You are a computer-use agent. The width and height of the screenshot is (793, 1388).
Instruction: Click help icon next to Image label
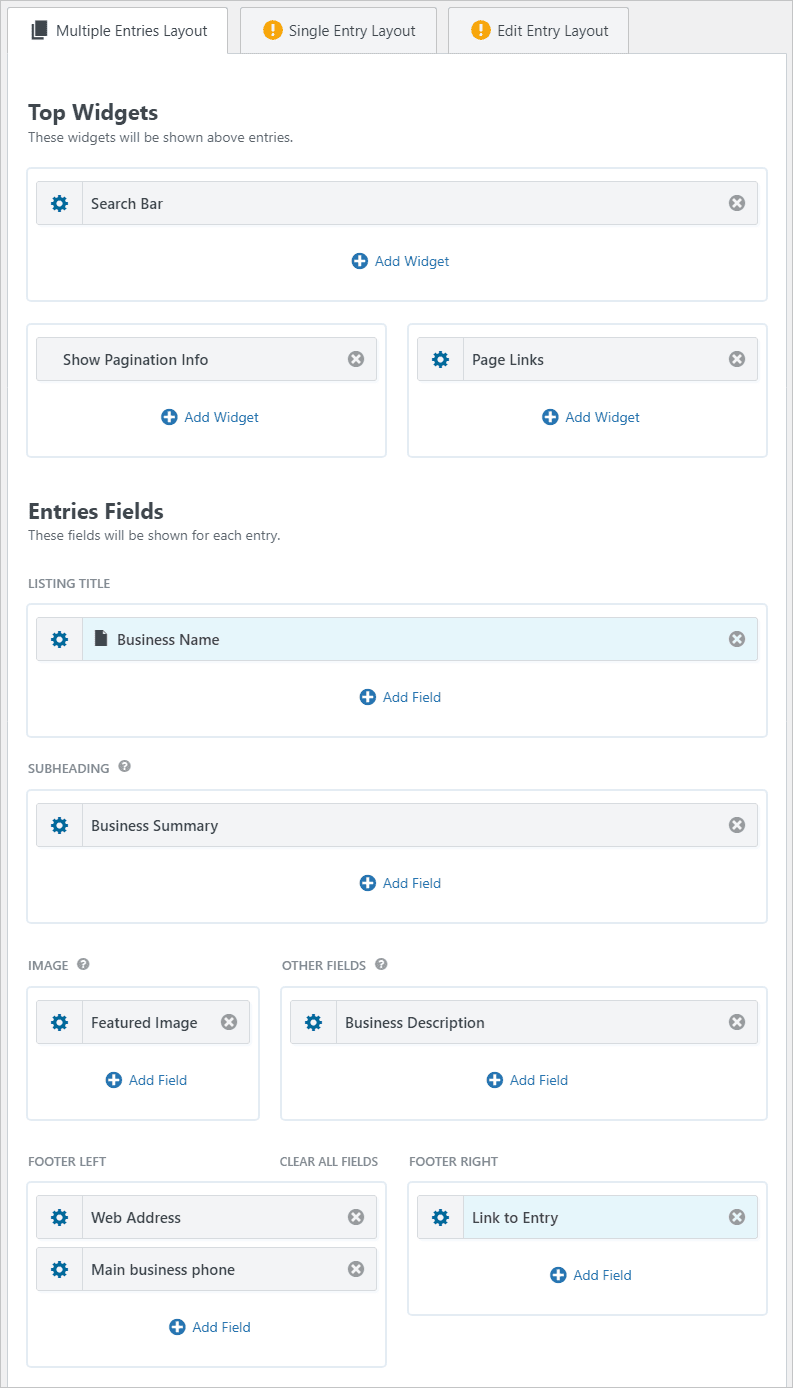coord(83,965)
